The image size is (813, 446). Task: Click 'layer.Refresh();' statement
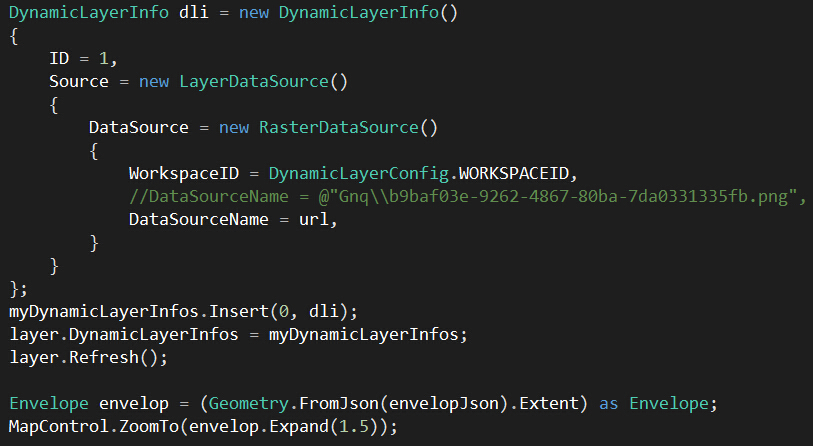pyautogui.click(x=89, y=357)
